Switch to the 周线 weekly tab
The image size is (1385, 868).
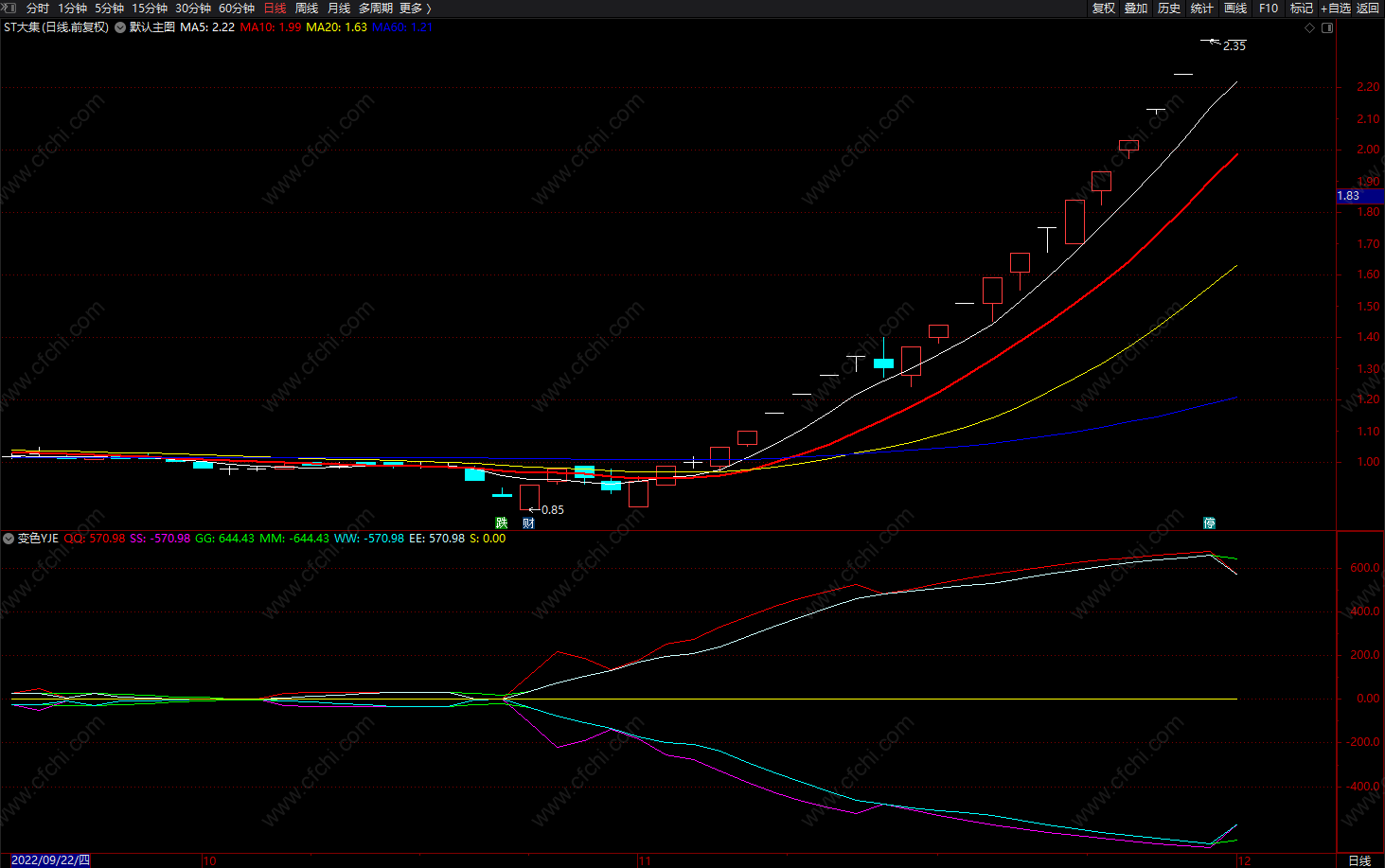307,8
